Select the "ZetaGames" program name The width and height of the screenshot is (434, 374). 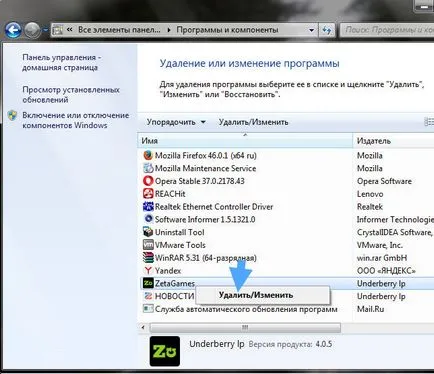click(x=175, y=283)
